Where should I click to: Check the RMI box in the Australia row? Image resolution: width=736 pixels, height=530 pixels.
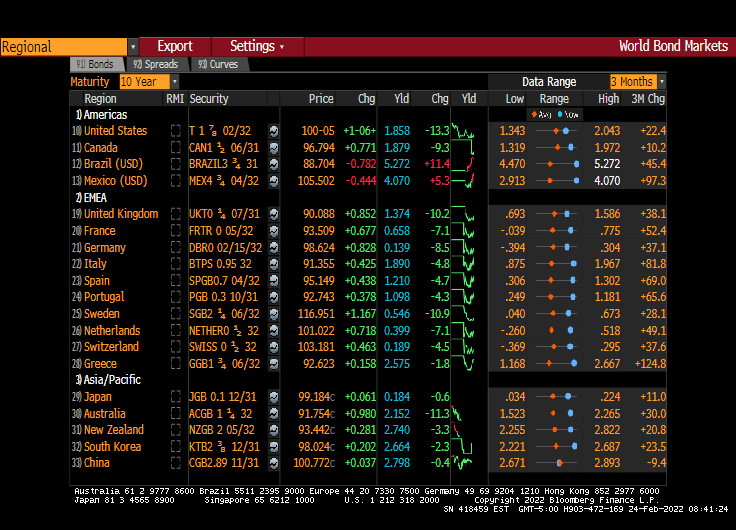[175, 414]
